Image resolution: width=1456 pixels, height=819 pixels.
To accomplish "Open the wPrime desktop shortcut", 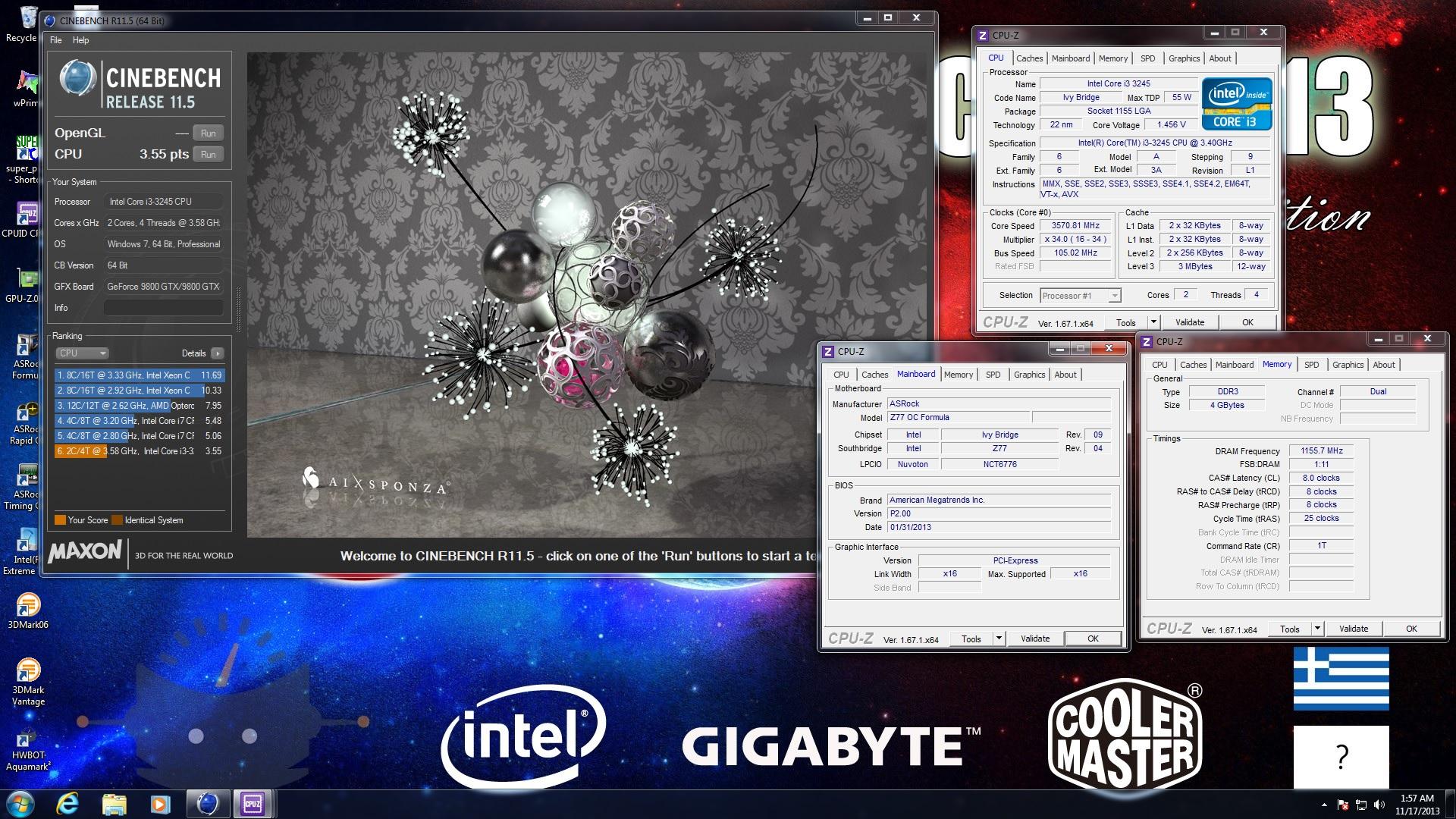I will point(27,89).
